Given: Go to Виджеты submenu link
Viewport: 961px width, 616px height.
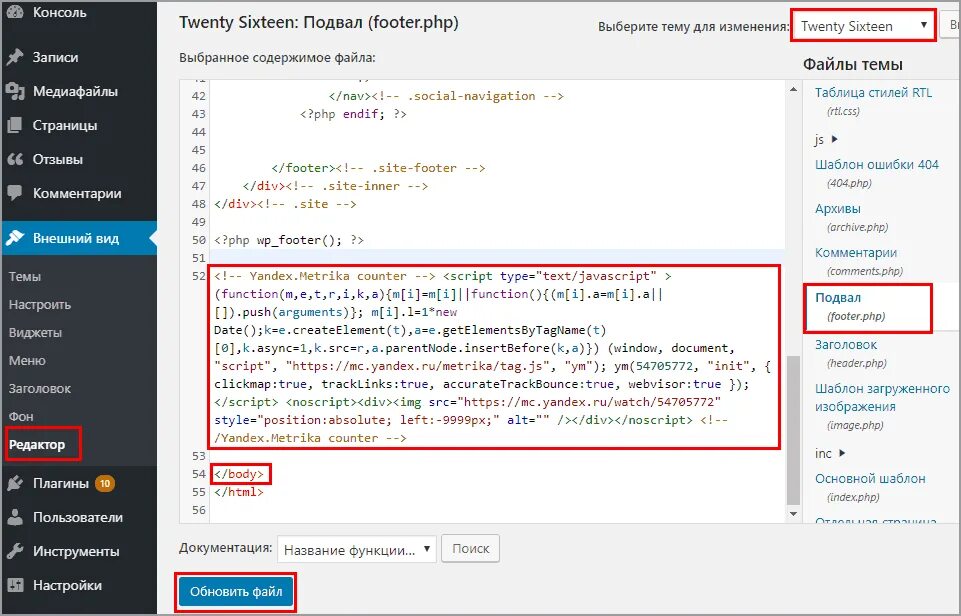Looking at the screenshot, I should click(36, 333).
